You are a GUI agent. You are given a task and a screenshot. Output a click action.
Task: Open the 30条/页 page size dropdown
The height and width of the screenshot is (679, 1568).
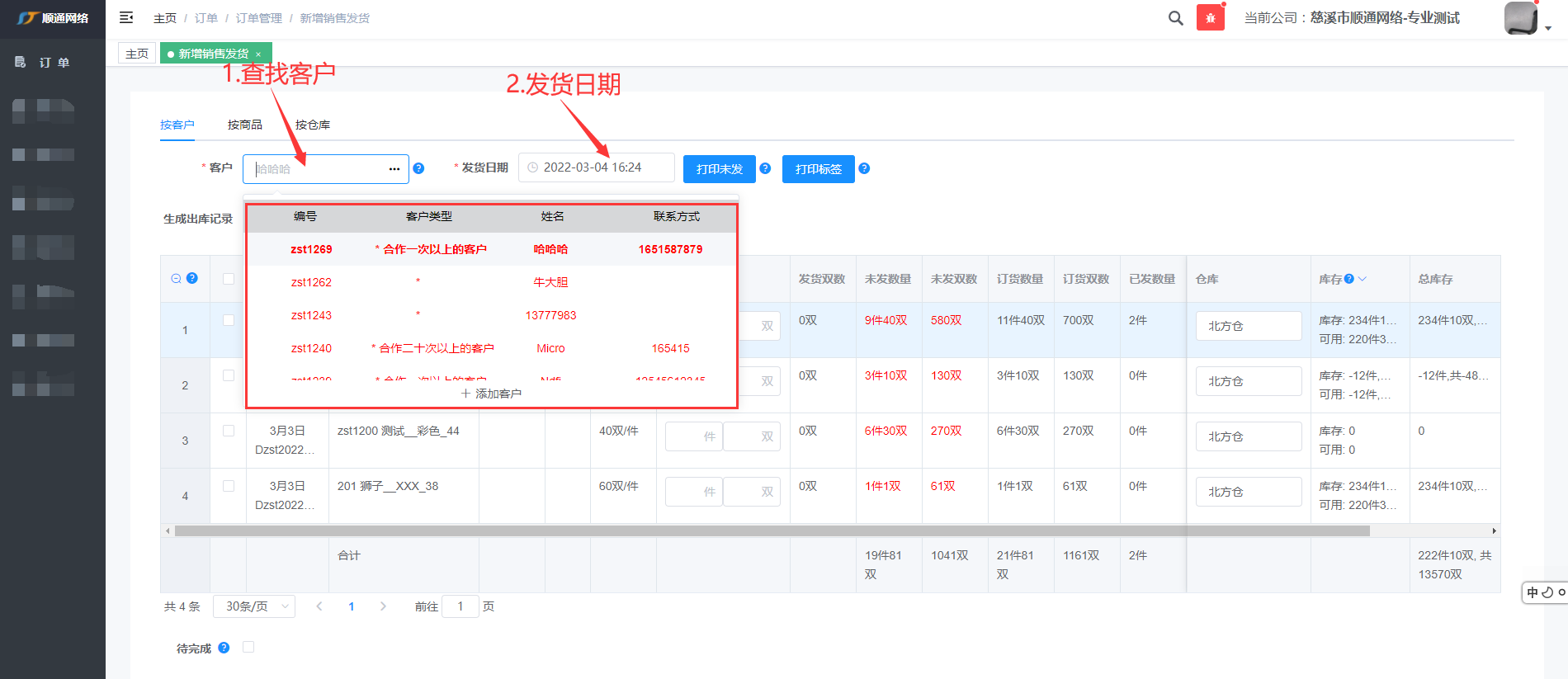254,606
